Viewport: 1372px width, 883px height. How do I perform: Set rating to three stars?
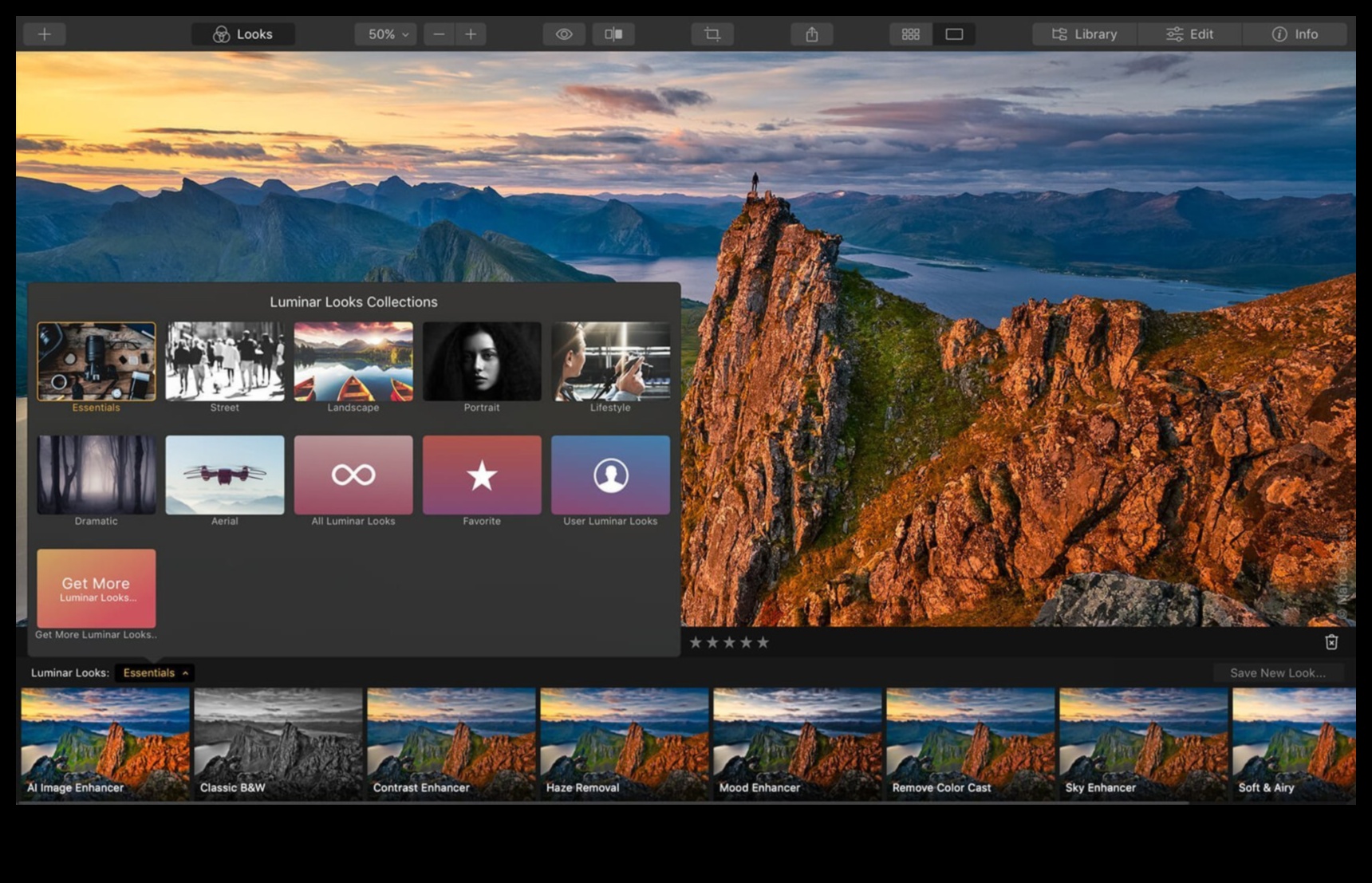(729, 642)
